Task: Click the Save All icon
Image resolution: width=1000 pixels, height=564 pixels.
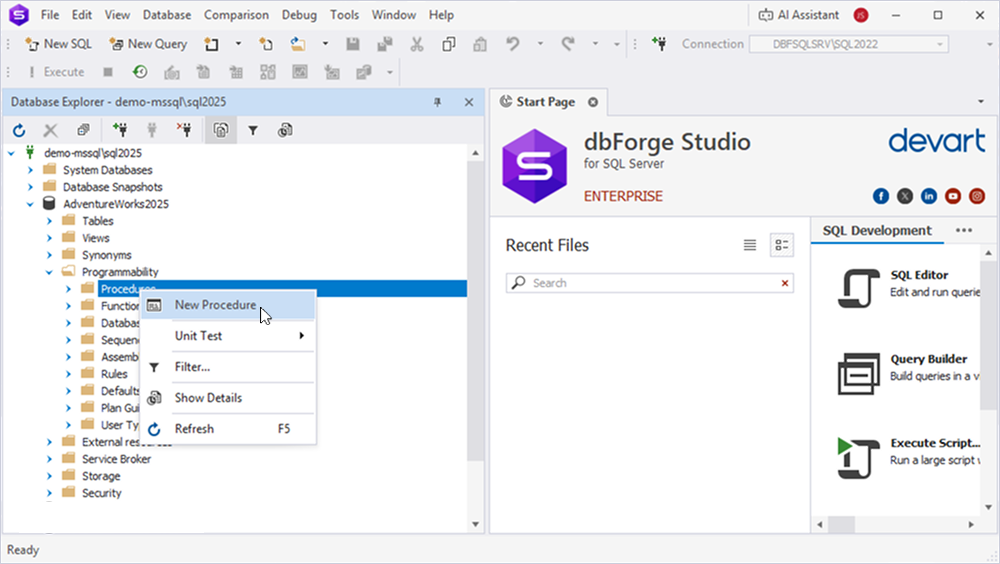Action: coord(385,44)
